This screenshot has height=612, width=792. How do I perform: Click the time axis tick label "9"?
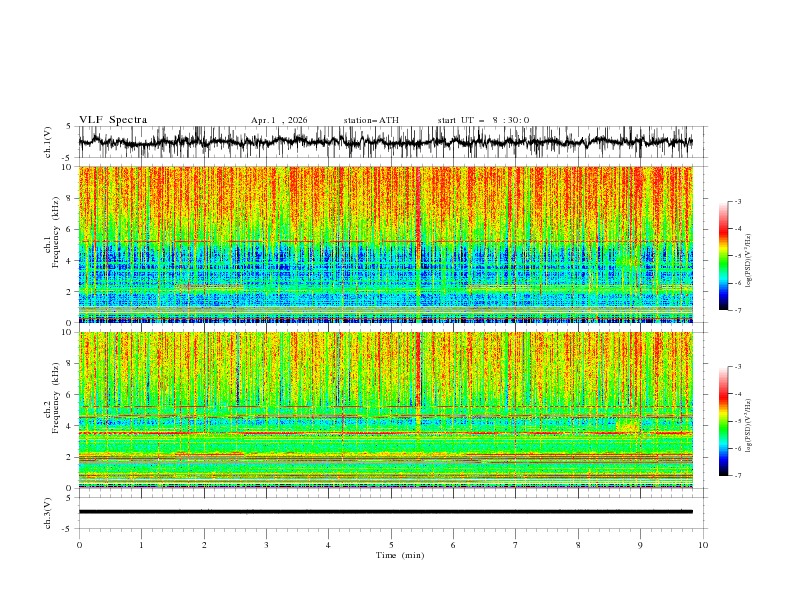tap(640, 545)
